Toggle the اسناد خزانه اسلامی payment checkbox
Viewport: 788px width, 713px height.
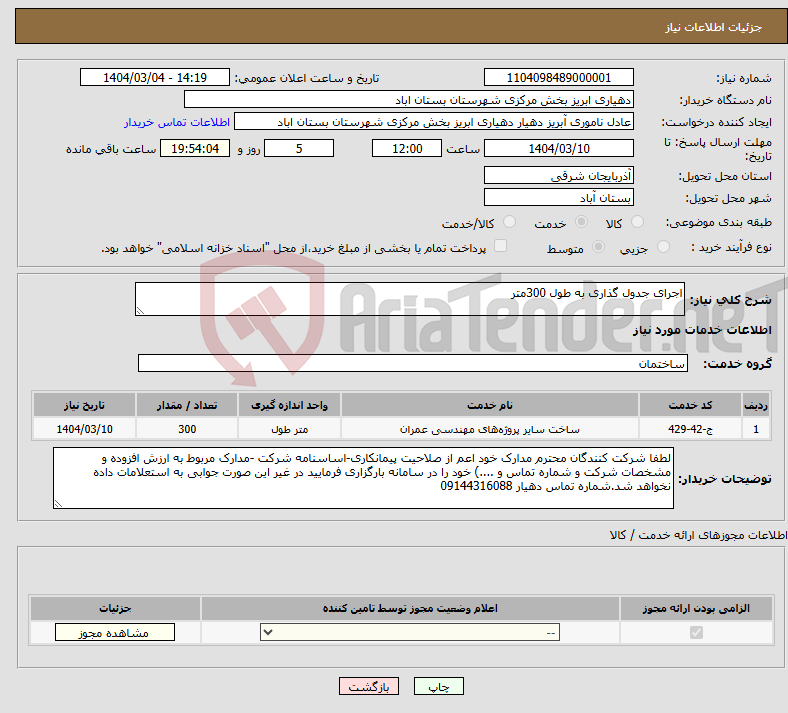click(x=501, y=246)
